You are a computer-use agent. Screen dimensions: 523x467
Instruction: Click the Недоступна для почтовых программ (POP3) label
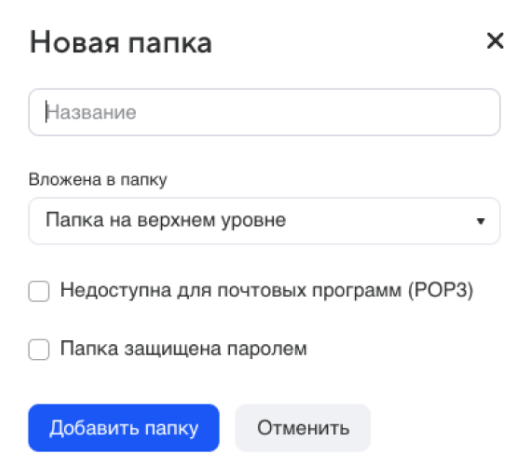[267, 290]
